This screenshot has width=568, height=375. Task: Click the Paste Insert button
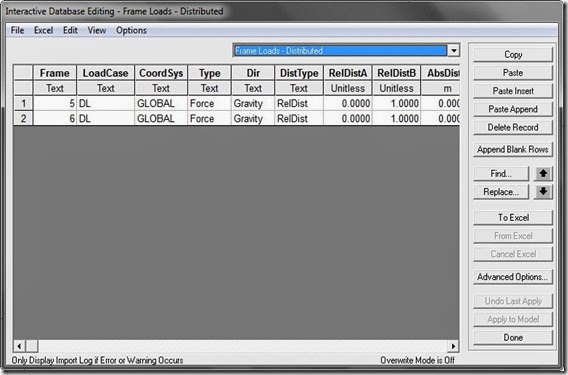point(513,91)
